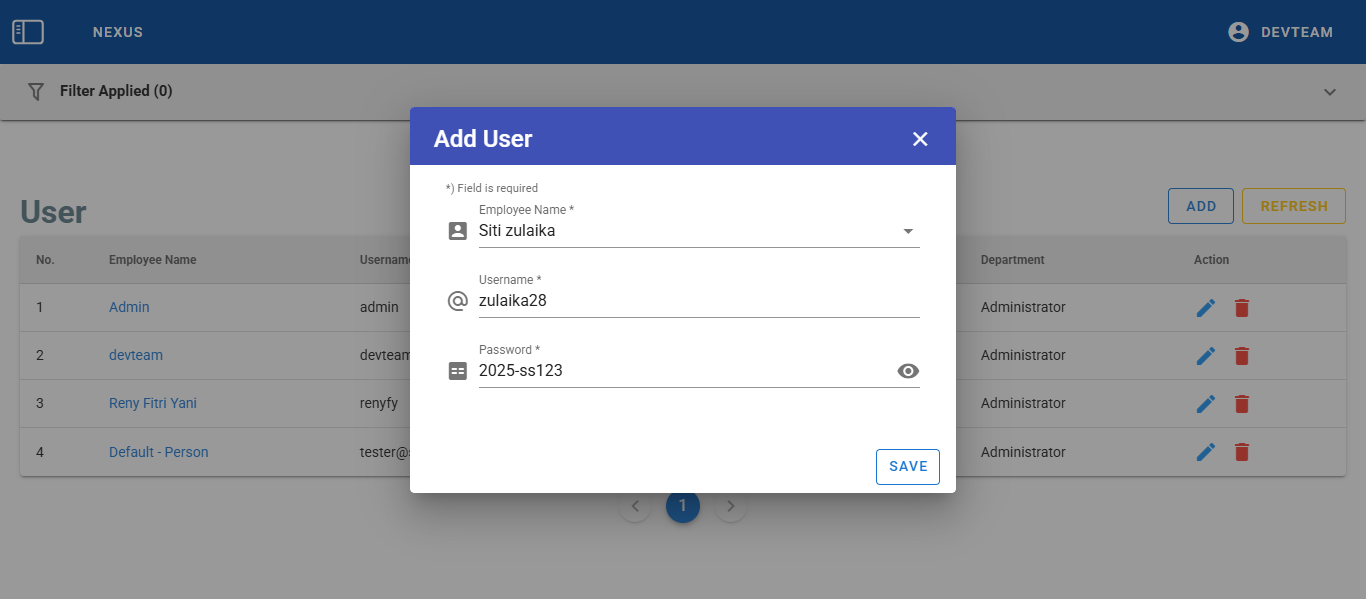
Task: Edit the Admin user row
Action: [x=1206, y=308]
